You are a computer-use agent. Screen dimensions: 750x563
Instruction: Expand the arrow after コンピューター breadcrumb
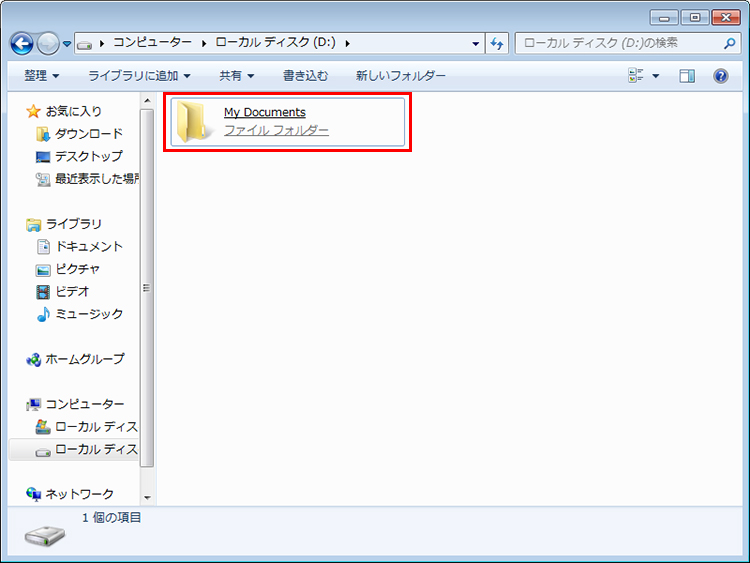[x=204, y=44]
